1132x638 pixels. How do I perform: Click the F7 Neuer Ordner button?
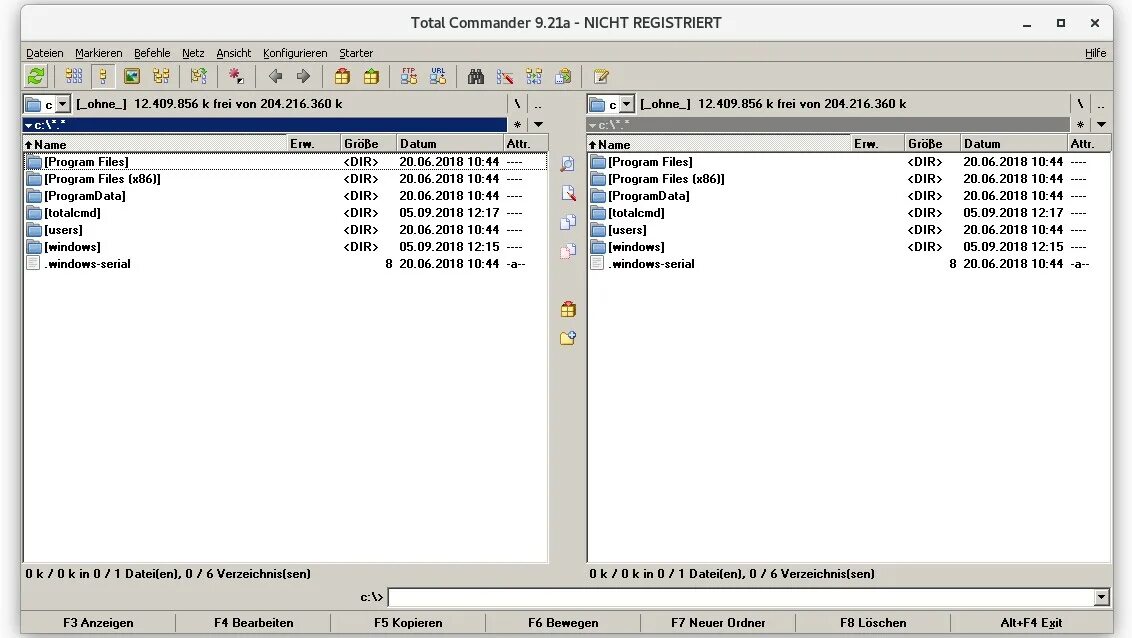pos(718,622)
